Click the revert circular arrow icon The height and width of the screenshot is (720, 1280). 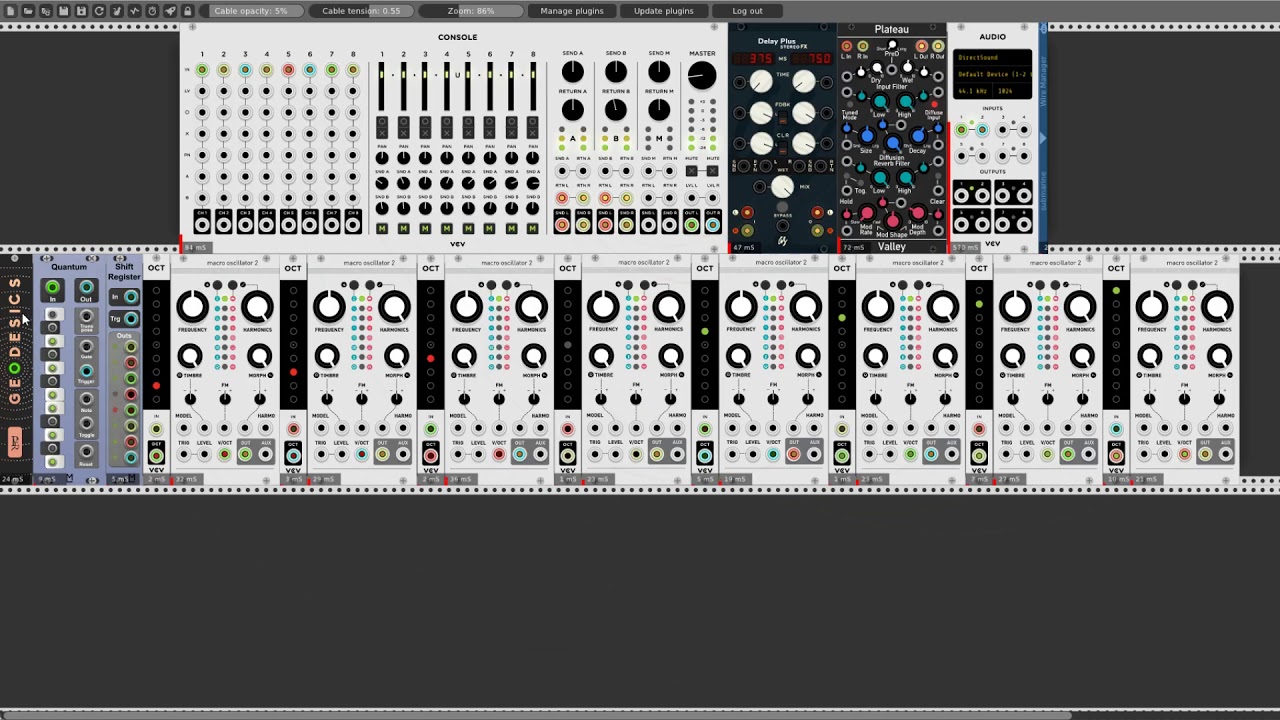coord(99,11)
